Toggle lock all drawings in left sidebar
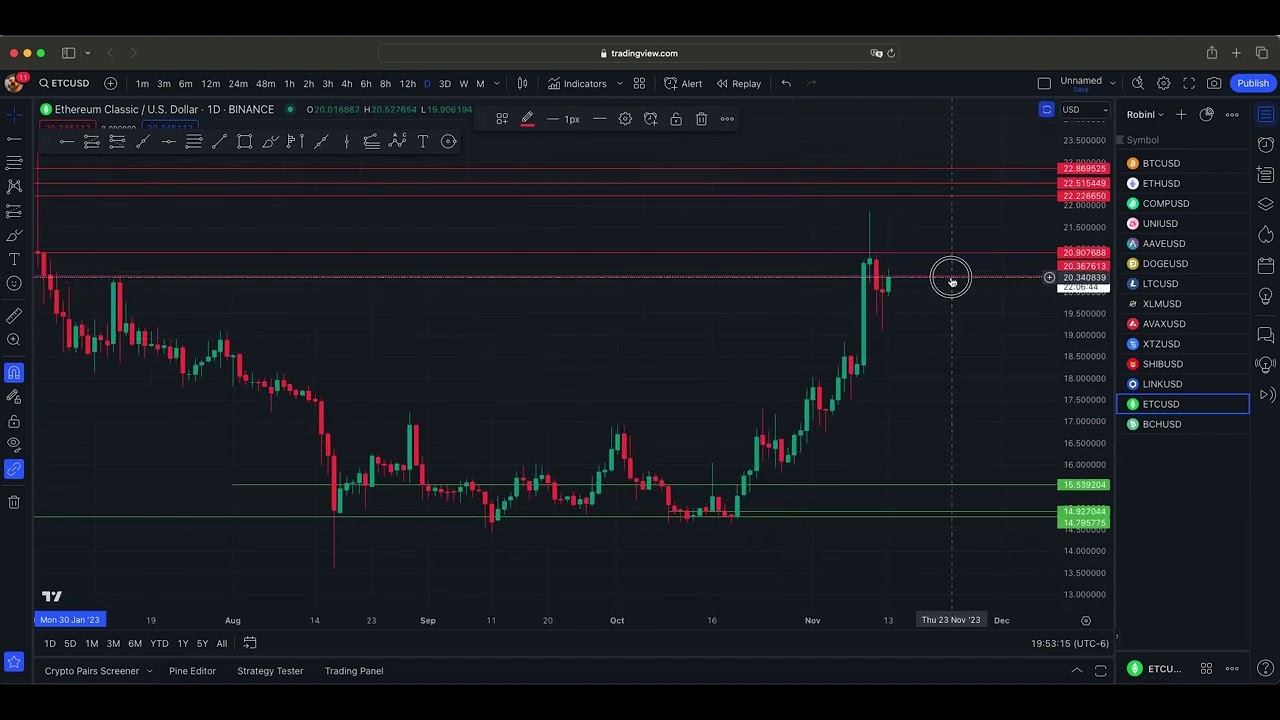This screenshot has height=720, width=1280. tap(14, 421)
